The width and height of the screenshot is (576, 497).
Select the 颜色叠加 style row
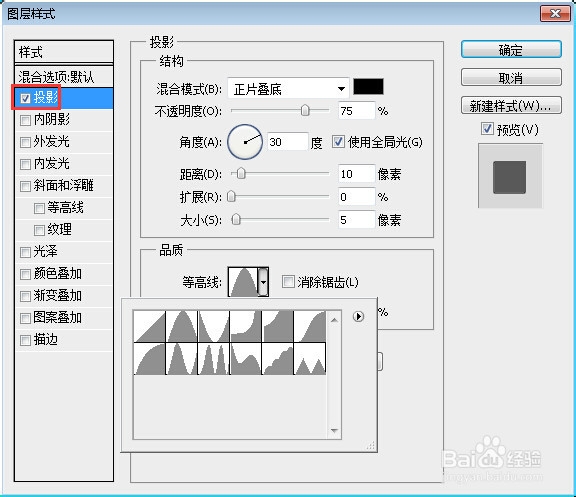pyautogui.click(x=64, y=274)
